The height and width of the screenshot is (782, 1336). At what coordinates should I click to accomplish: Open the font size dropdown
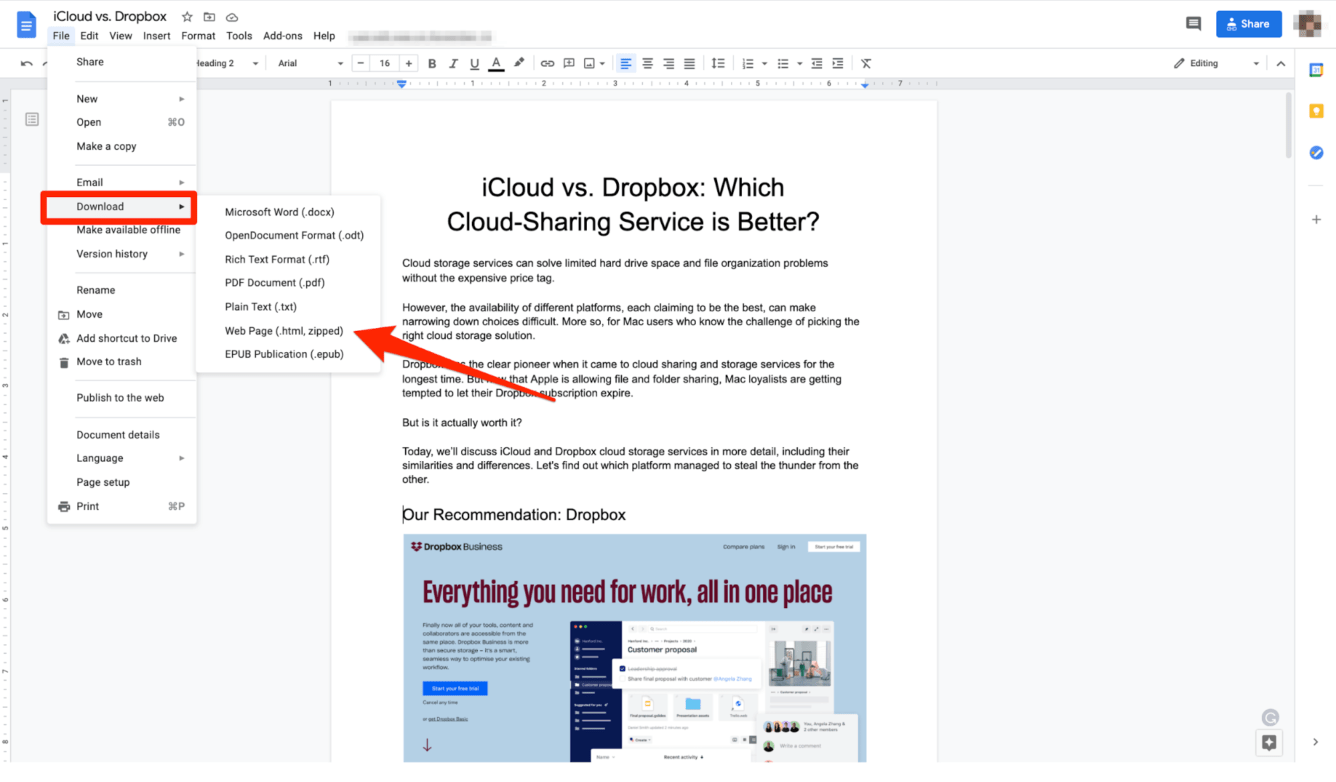click(x=385, y=62)
